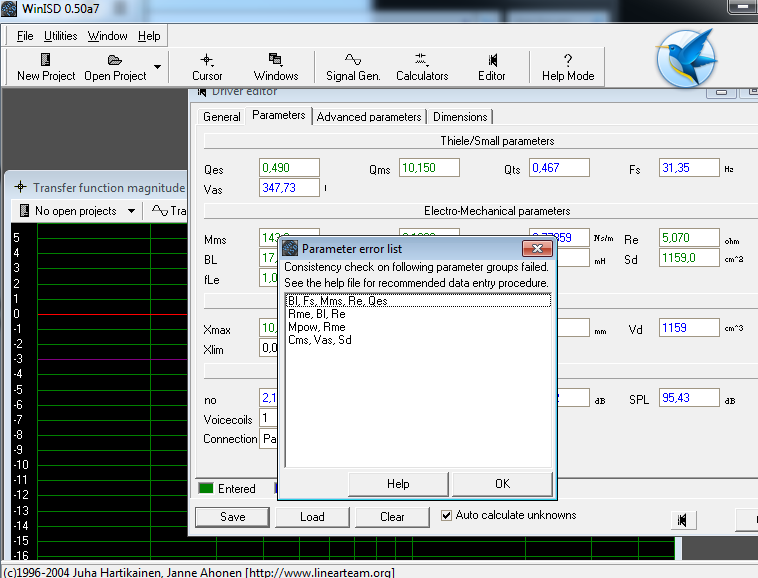Click the Clear button

click(x=392, y=517)
